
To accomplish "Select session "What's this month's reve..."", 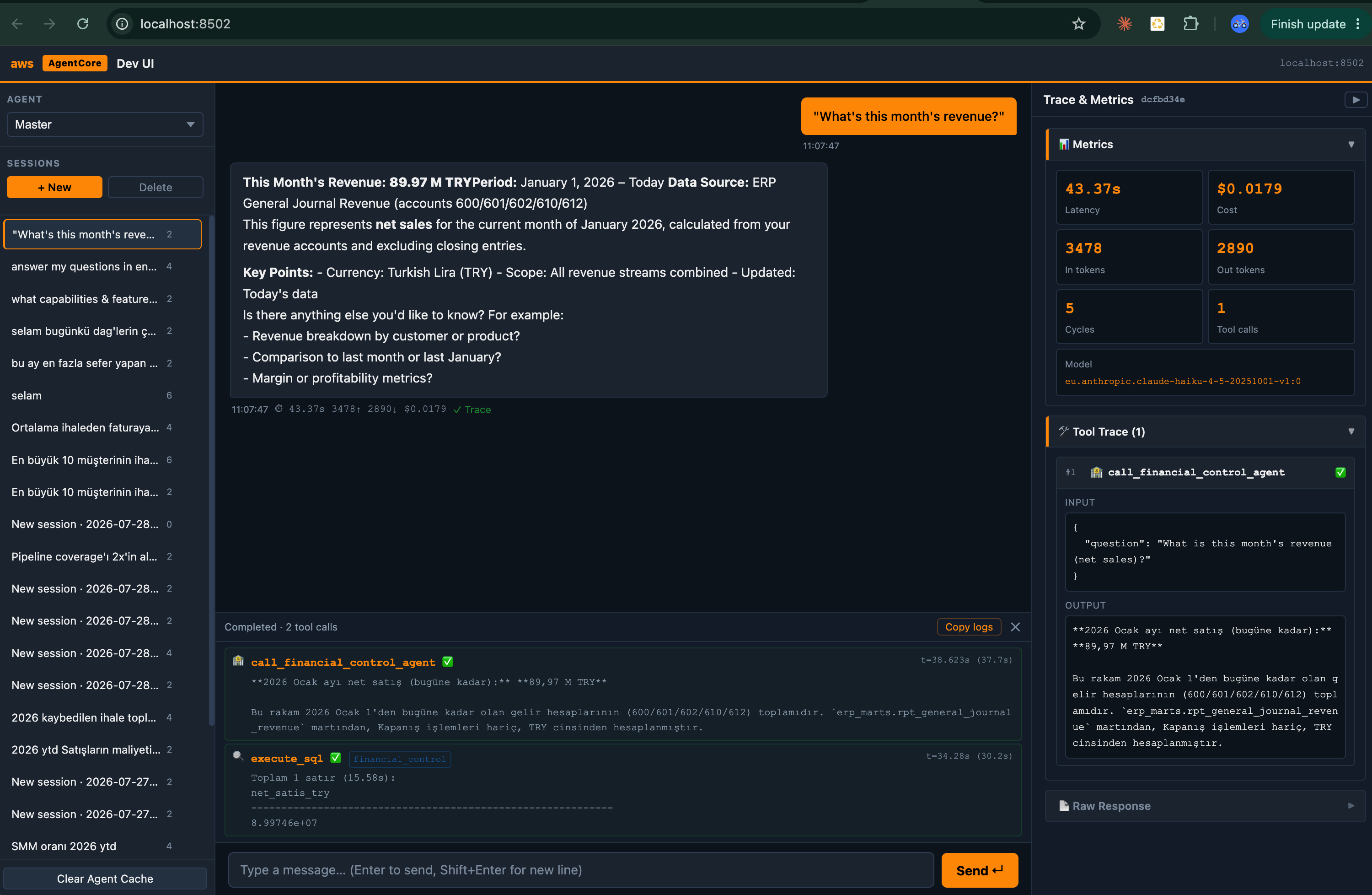I will (102, 234).
